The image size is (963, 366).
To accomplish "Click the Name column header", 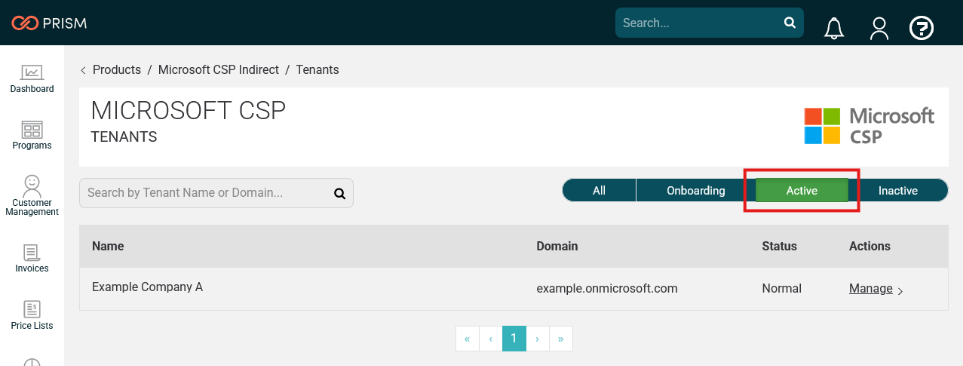I will point(108,246).
